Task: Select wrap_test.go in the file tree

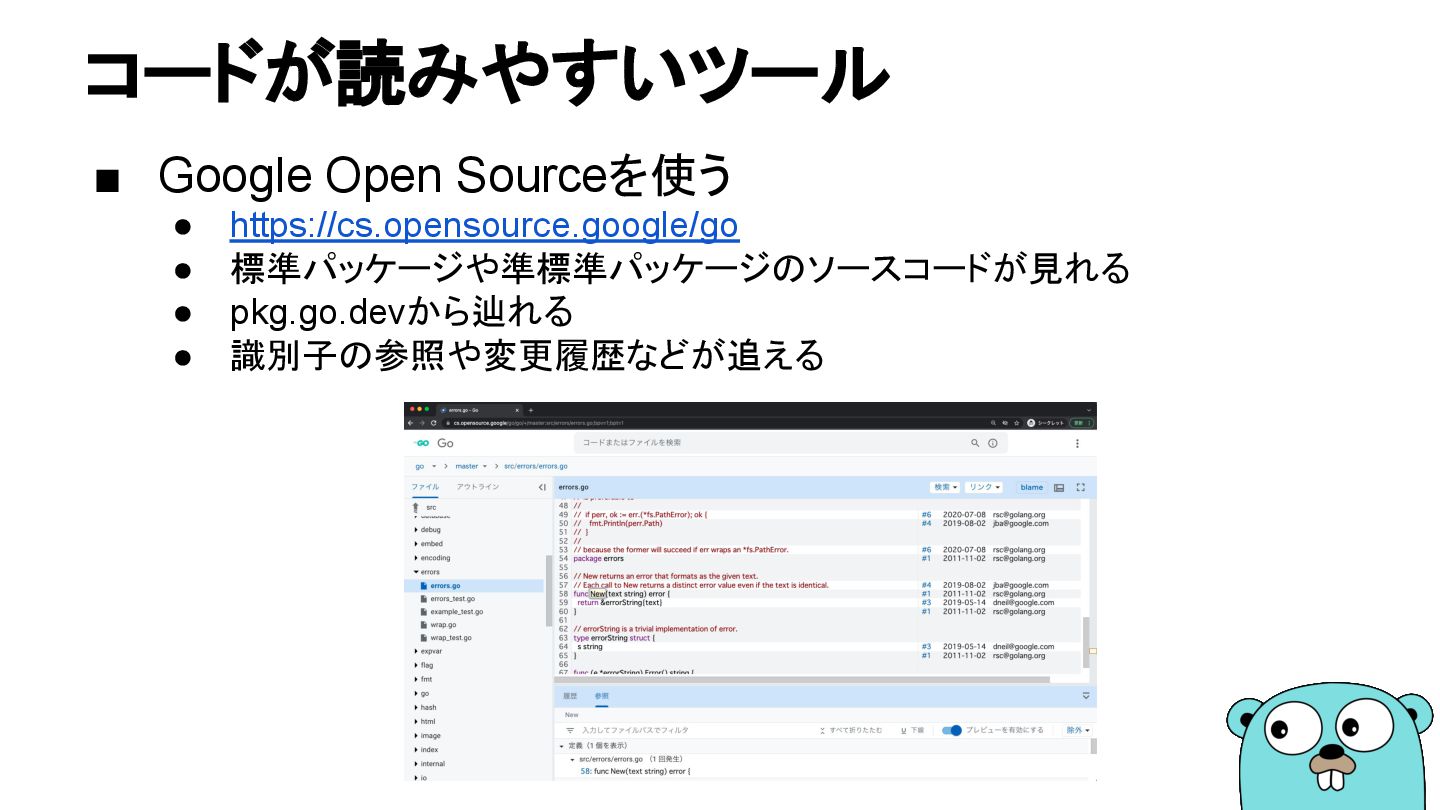Action: (x=451, y=637)
